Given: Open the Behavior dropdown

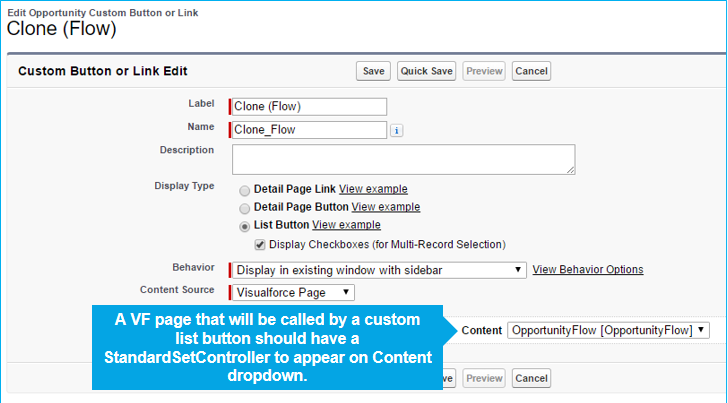Looking at the screenshot, I should (x=378, y=270).
